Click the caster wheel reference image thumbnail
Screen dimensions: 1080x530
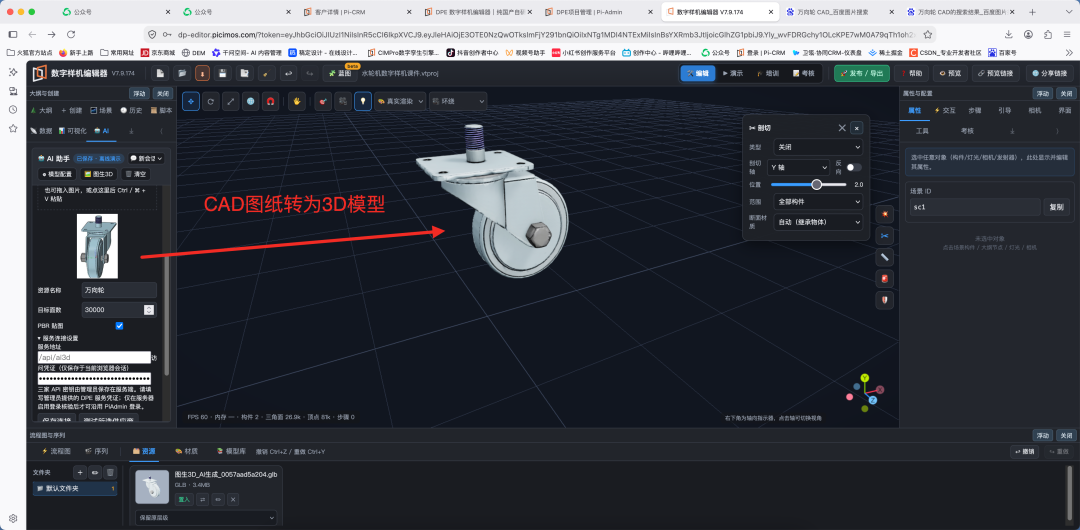click(97, 246)
